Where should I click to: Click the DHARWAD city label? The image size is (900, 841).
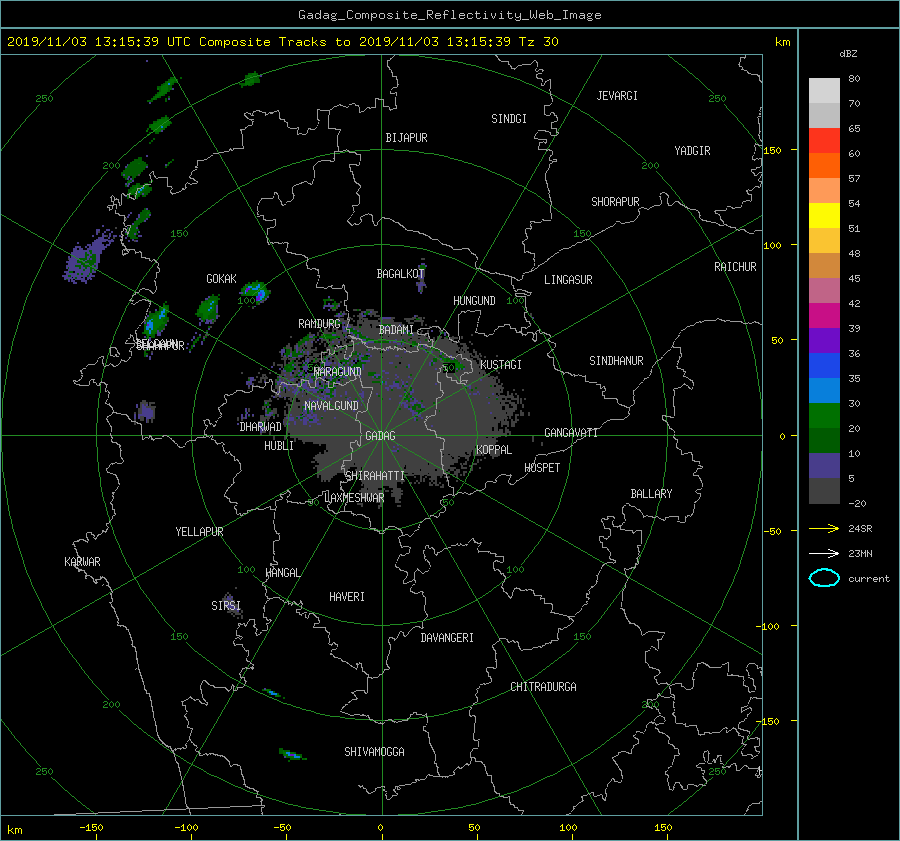[260, 427]
